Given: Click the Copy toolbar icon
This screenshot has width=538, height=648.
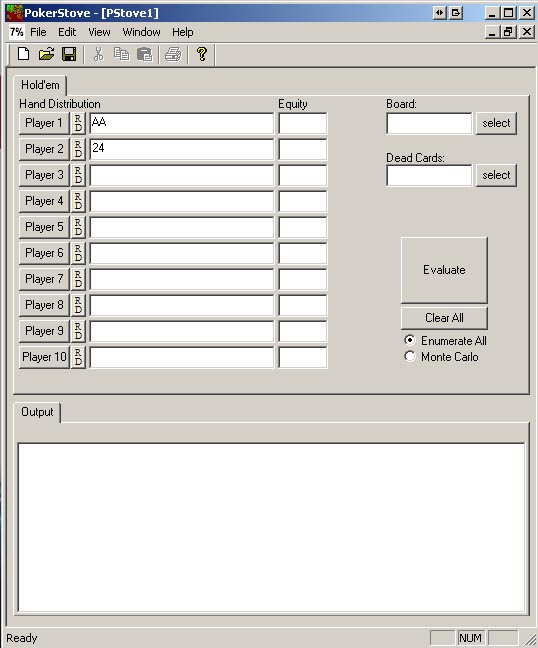Looking at the screenshot, I should (121, 54).
